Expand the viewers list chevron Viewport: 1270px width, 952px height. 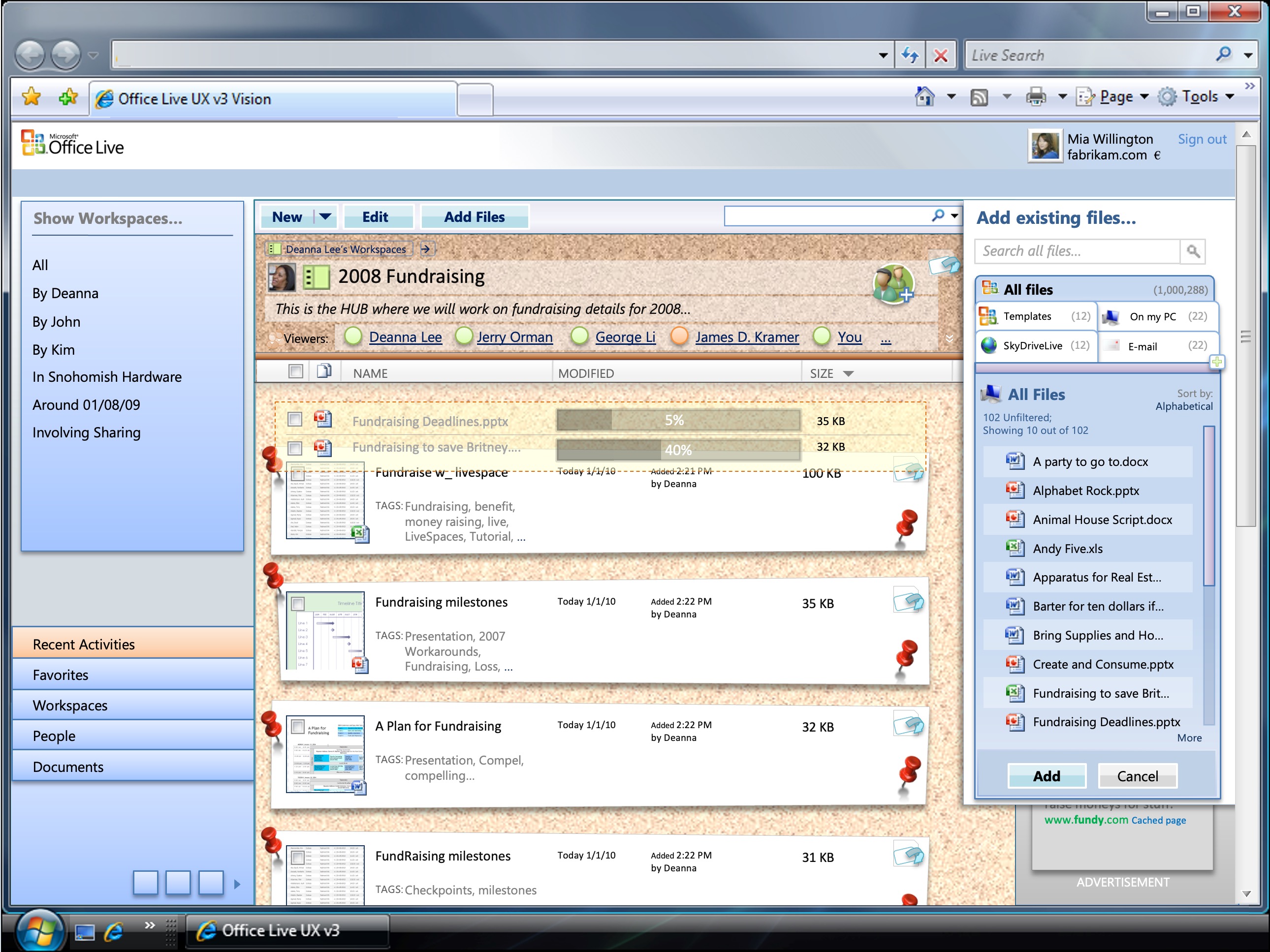tap(950, 338)
